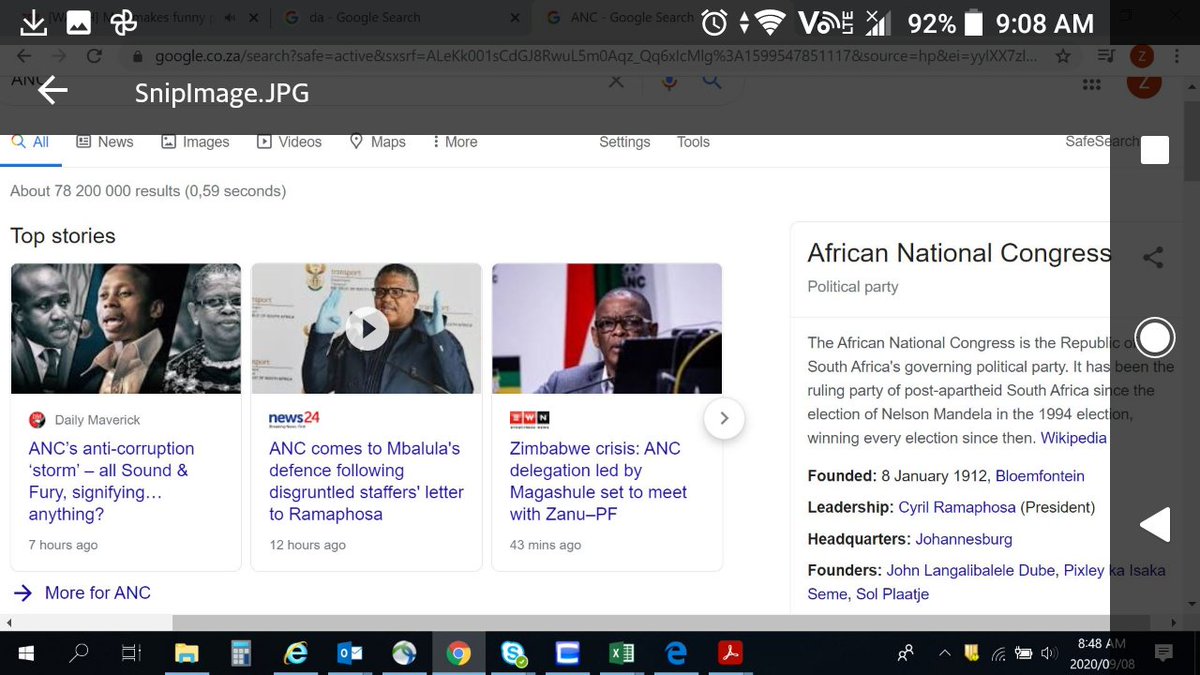Expand the More search filters menu
The image size is (1200, 675).
click(x=455, y=142)
